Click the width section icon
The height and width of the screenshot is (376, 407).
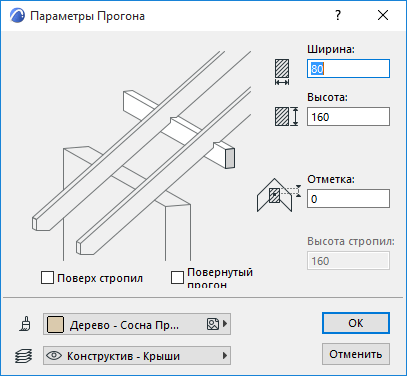tap(282, 72)
